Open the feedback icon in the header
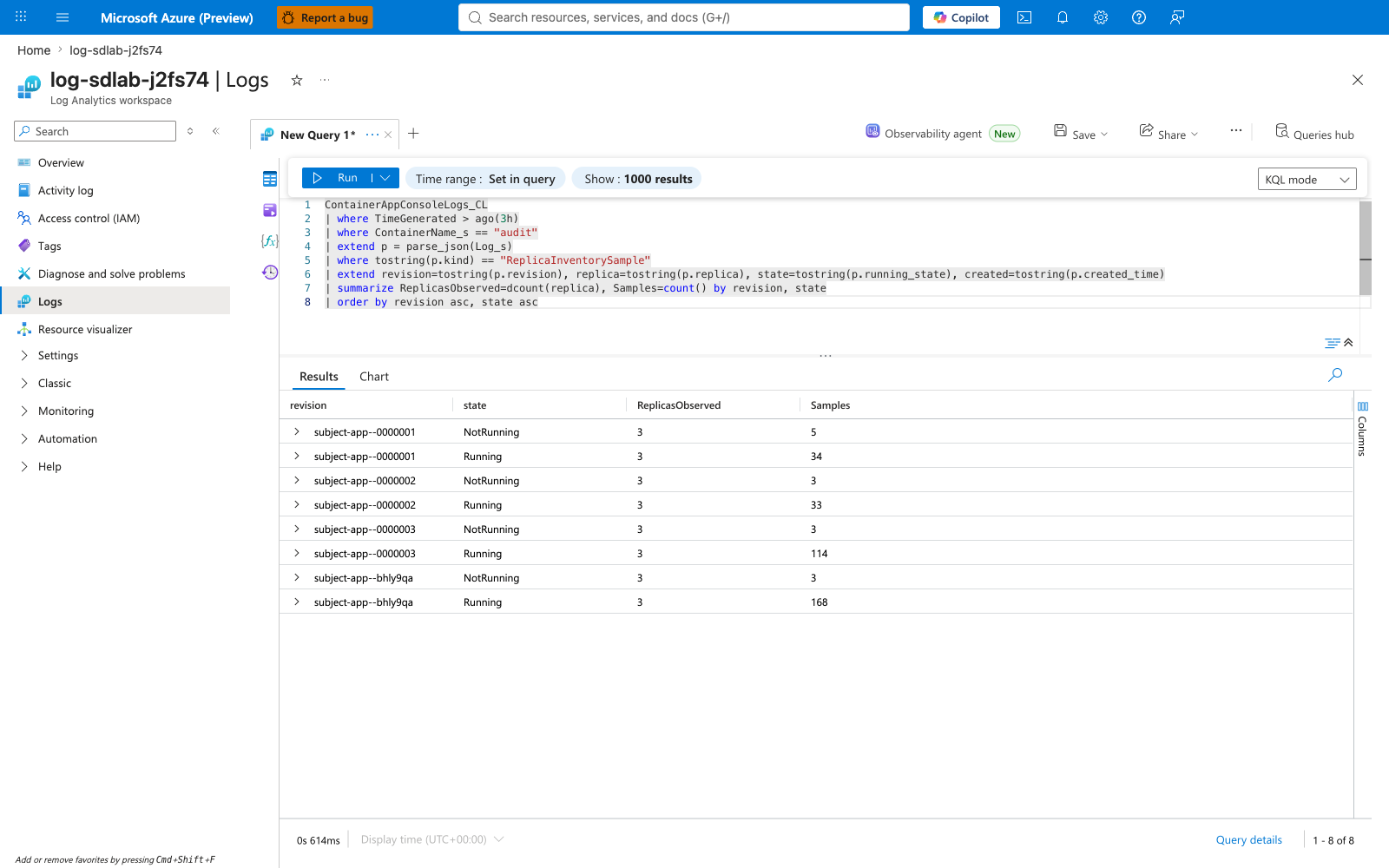The image size is (1389, 868). [x=1177, y=17]
